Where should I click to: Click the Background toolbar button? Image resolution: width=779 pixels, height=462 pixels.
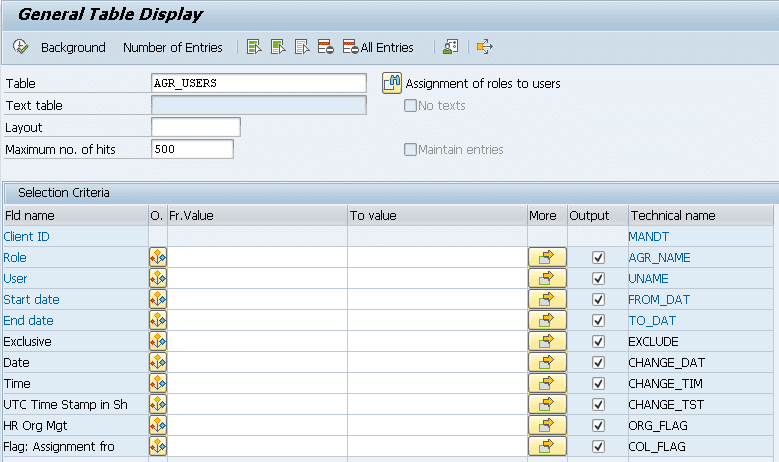click(72, 47)
